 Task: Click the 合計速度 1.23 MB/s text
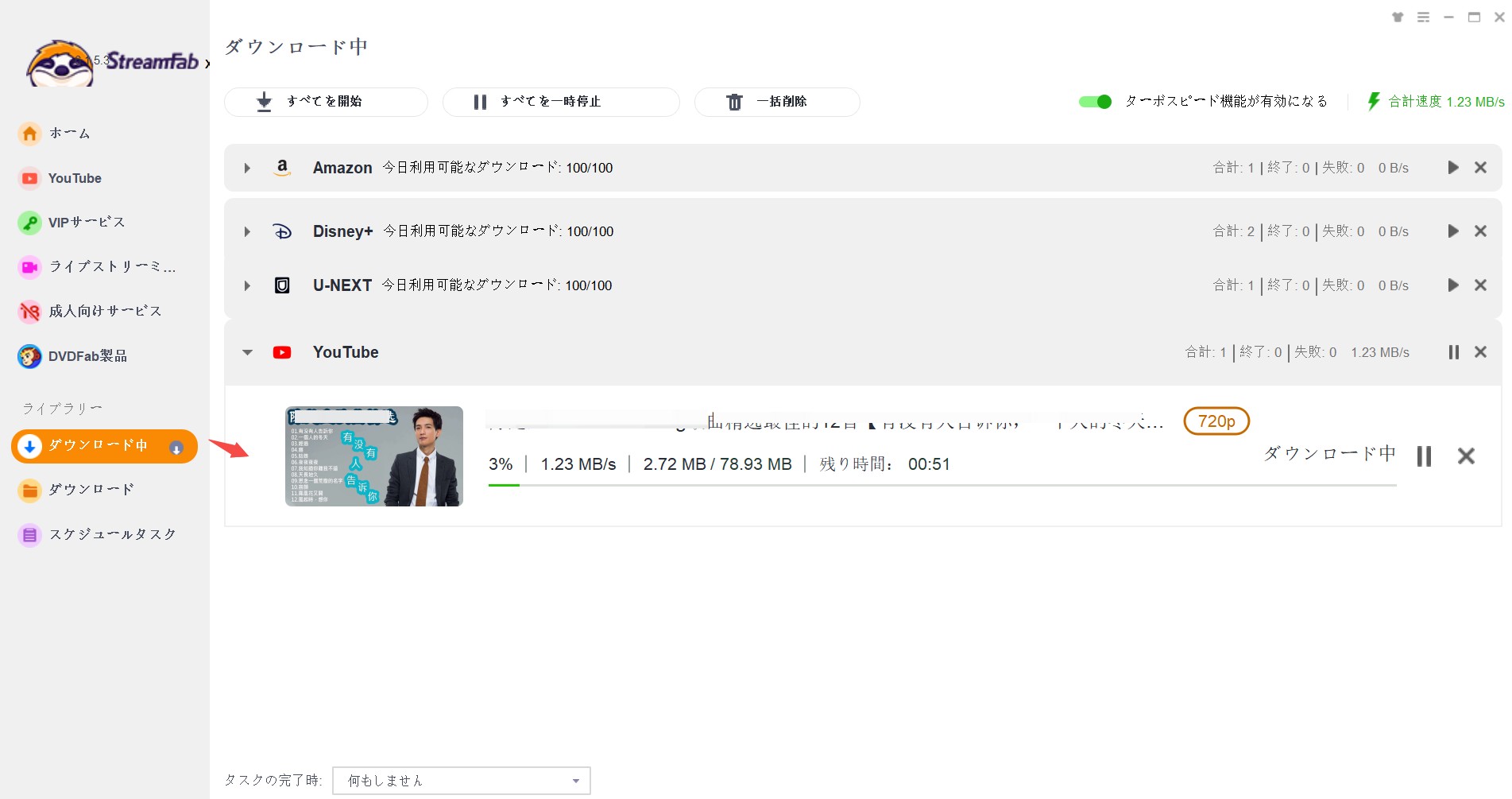click(x=1446, y=102)
